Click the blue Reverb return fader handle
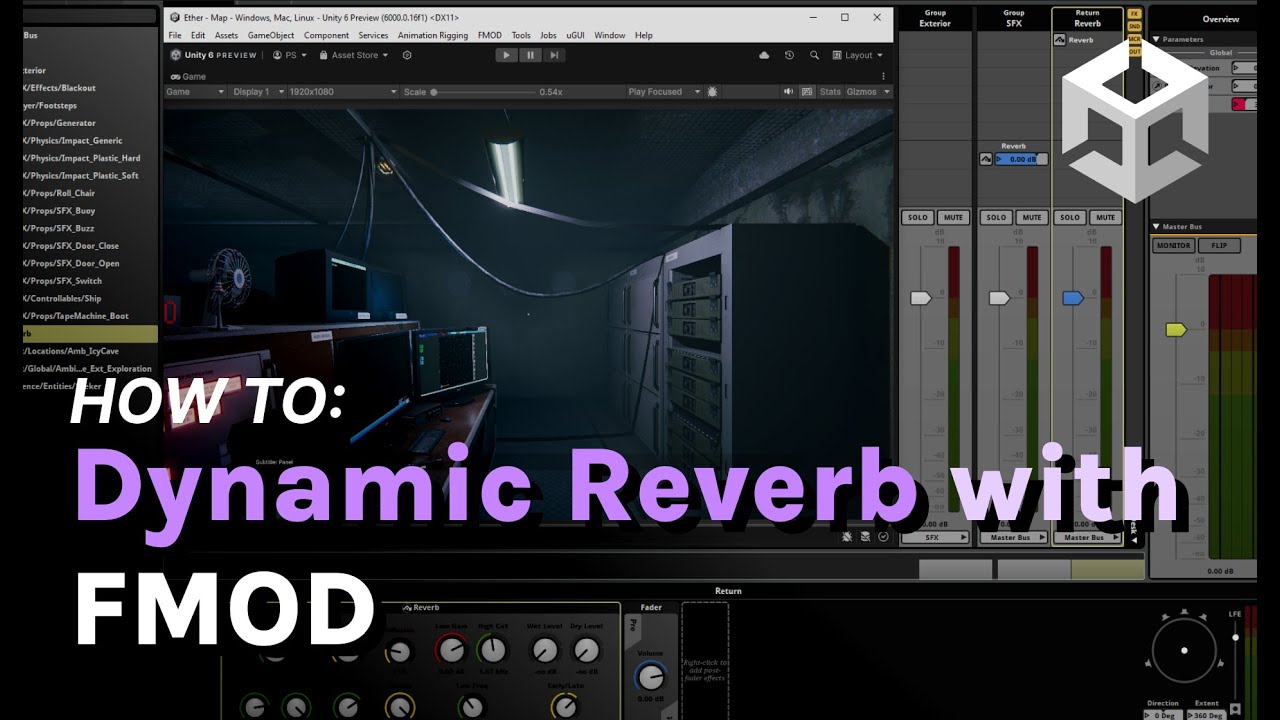 point(1073,298)
